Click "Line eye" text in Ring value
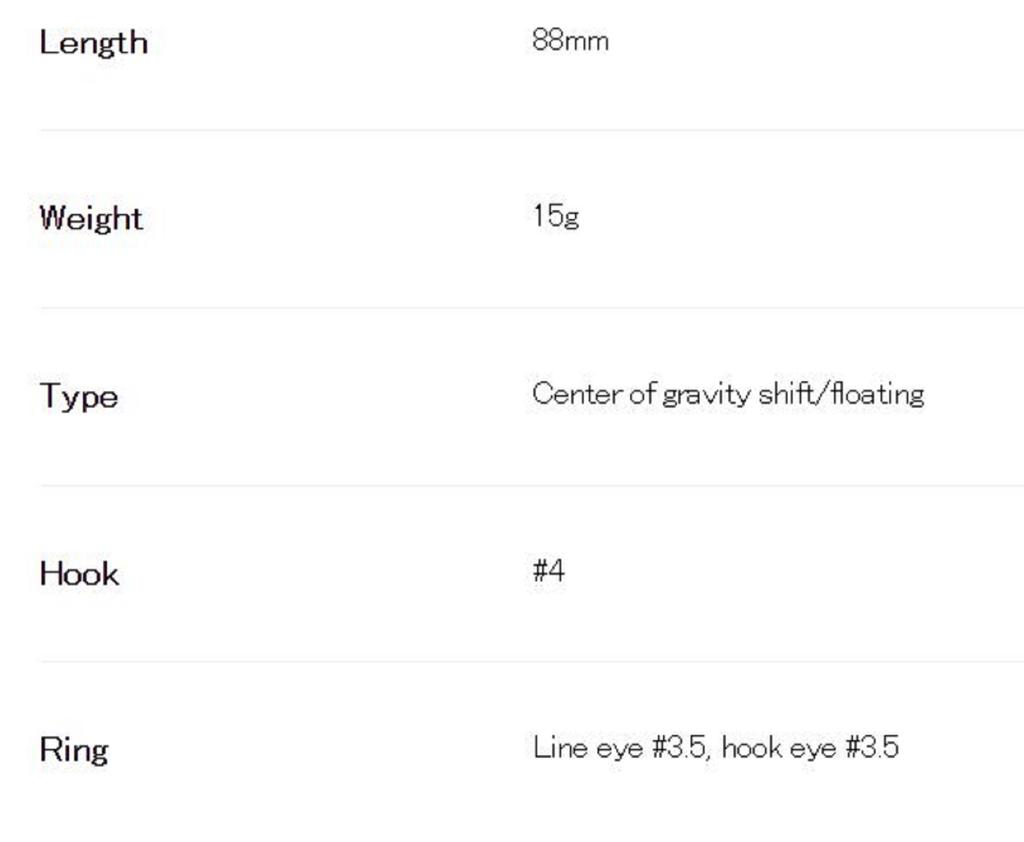Viewport: 1024px width, 842px height. [x=588, y=747]
